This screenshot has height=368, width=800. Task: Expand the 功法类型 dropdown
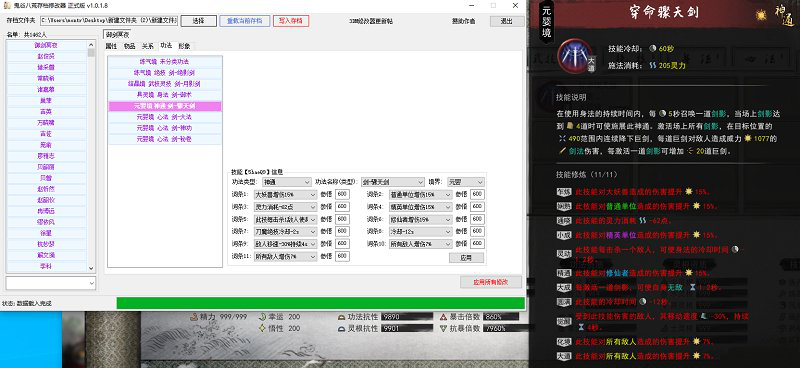point(286,182)
